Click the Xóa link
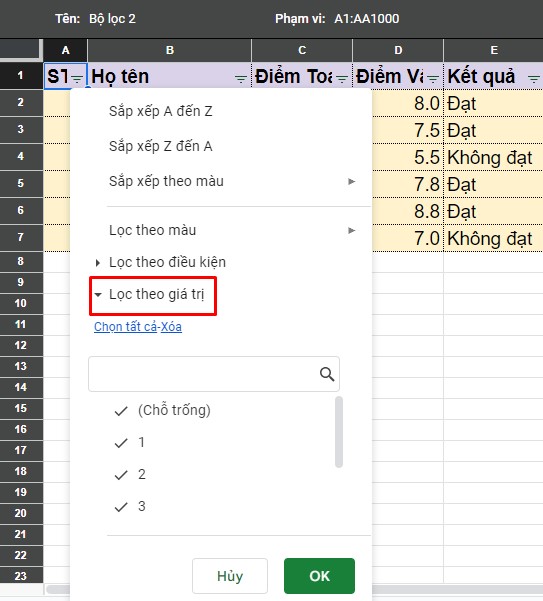Viewport: 543px width, 601px height. [x=171, y=327]
